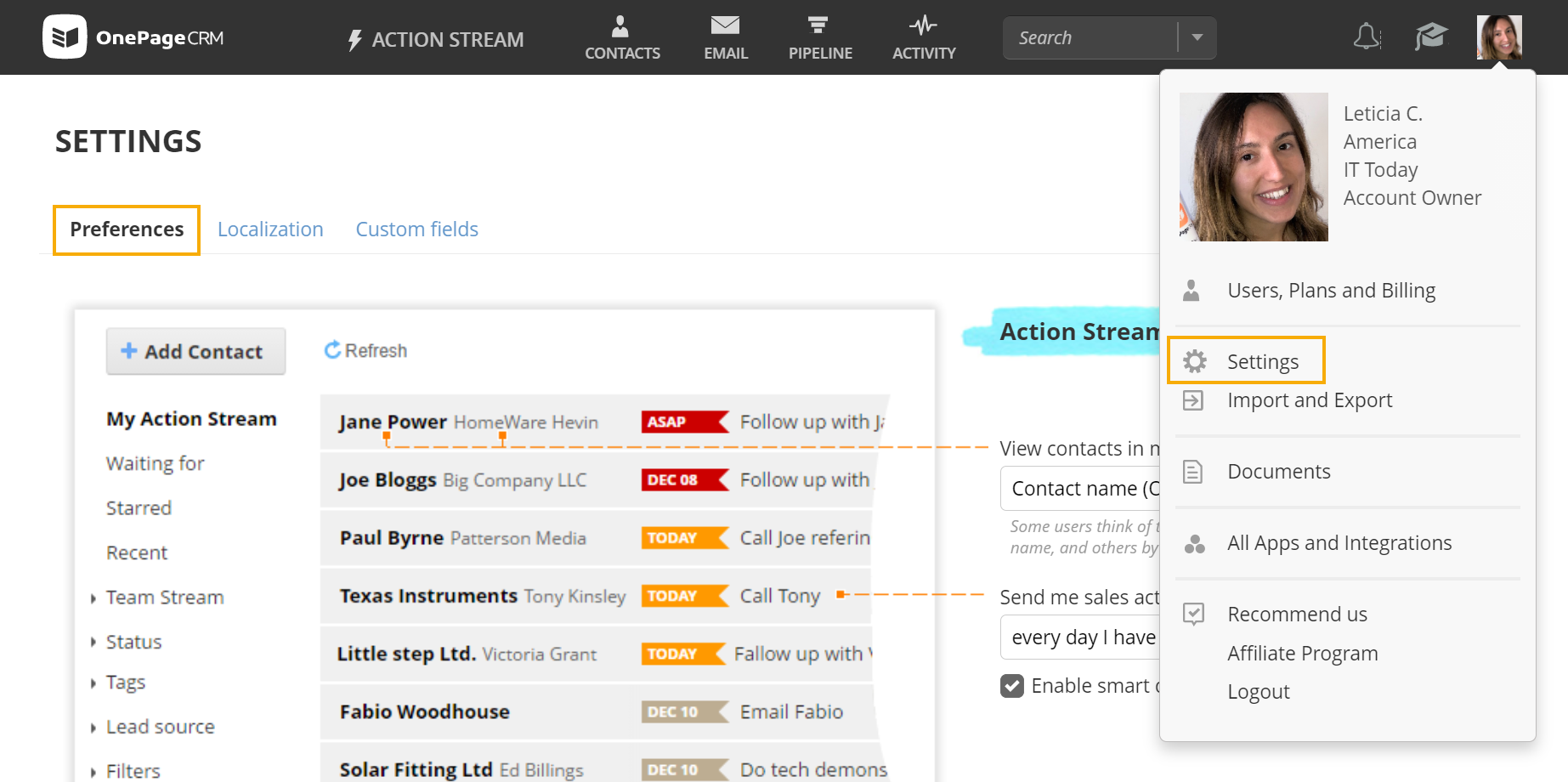Open Documents from the profile menu

tap(1279, 472)
